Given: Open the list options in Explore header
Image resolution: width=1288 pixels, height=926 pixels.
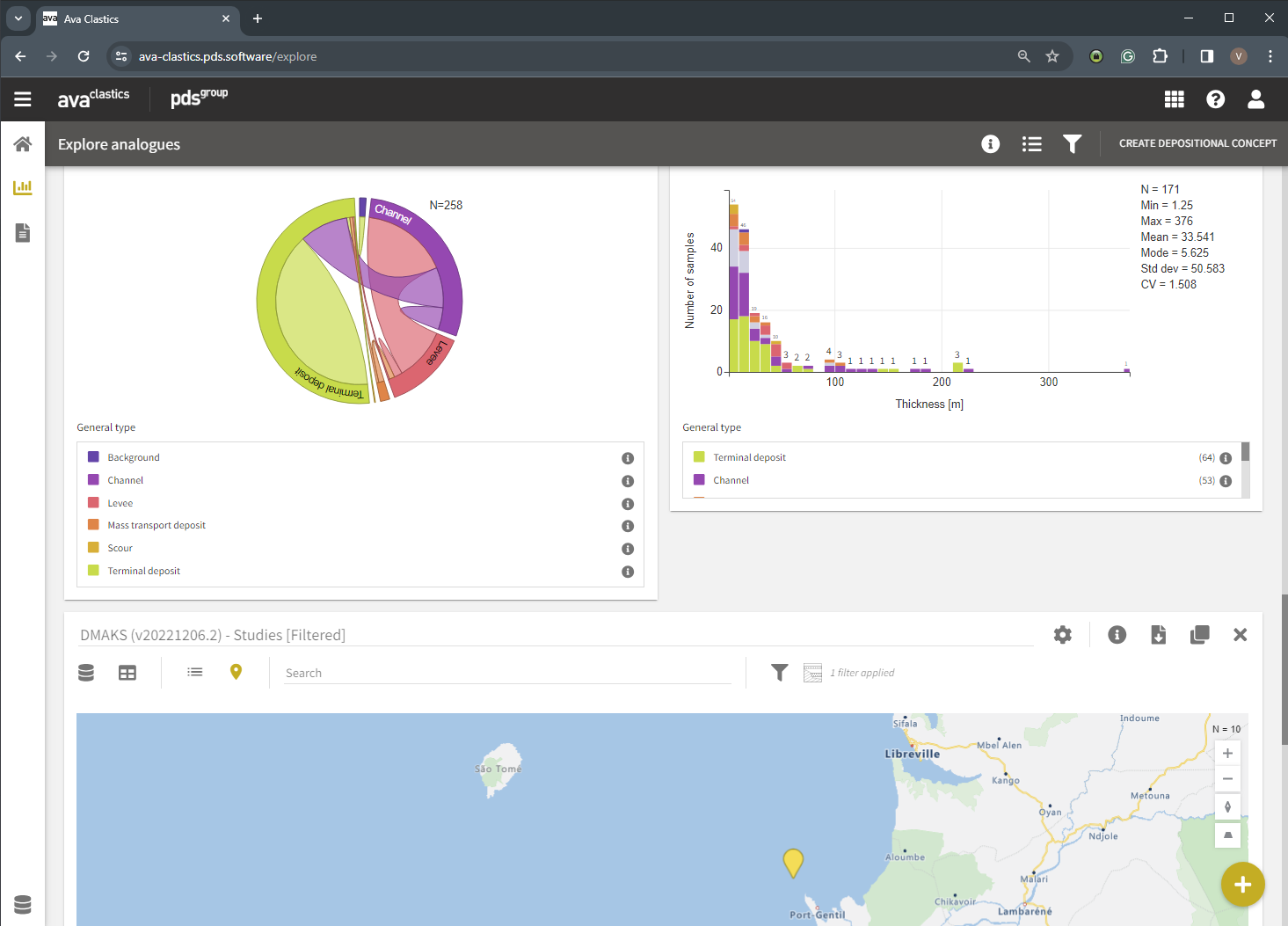Looking at the screenshot, I should point(1031,144).
